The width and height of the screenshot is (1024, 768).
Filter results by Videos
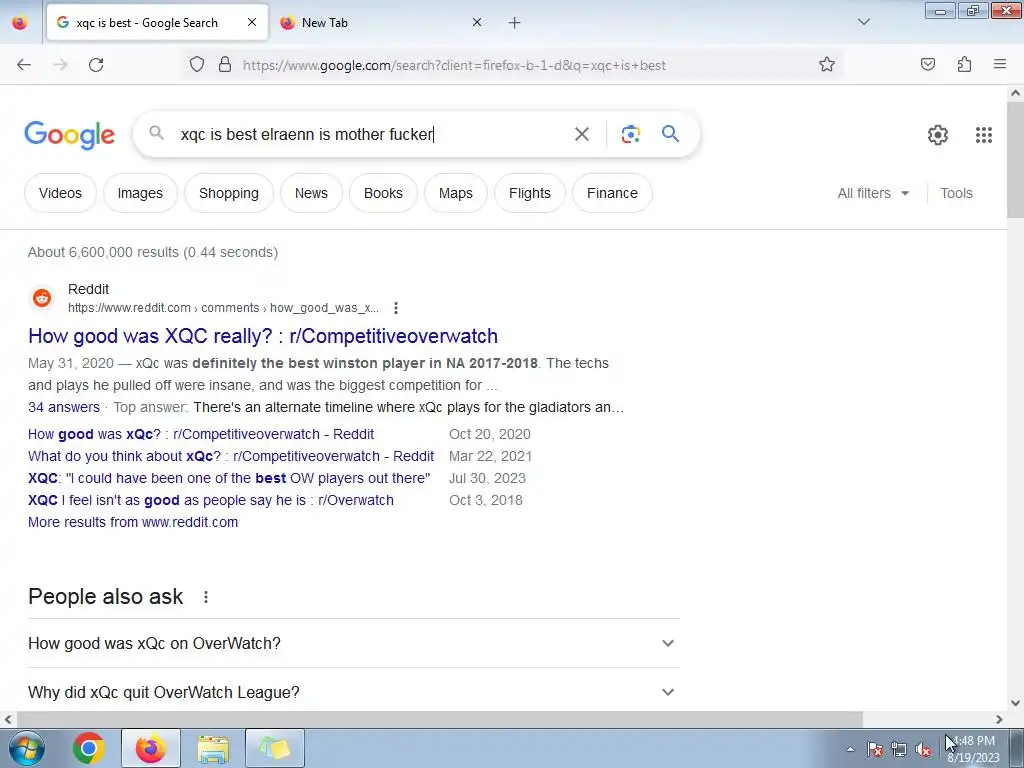(60, 193)
